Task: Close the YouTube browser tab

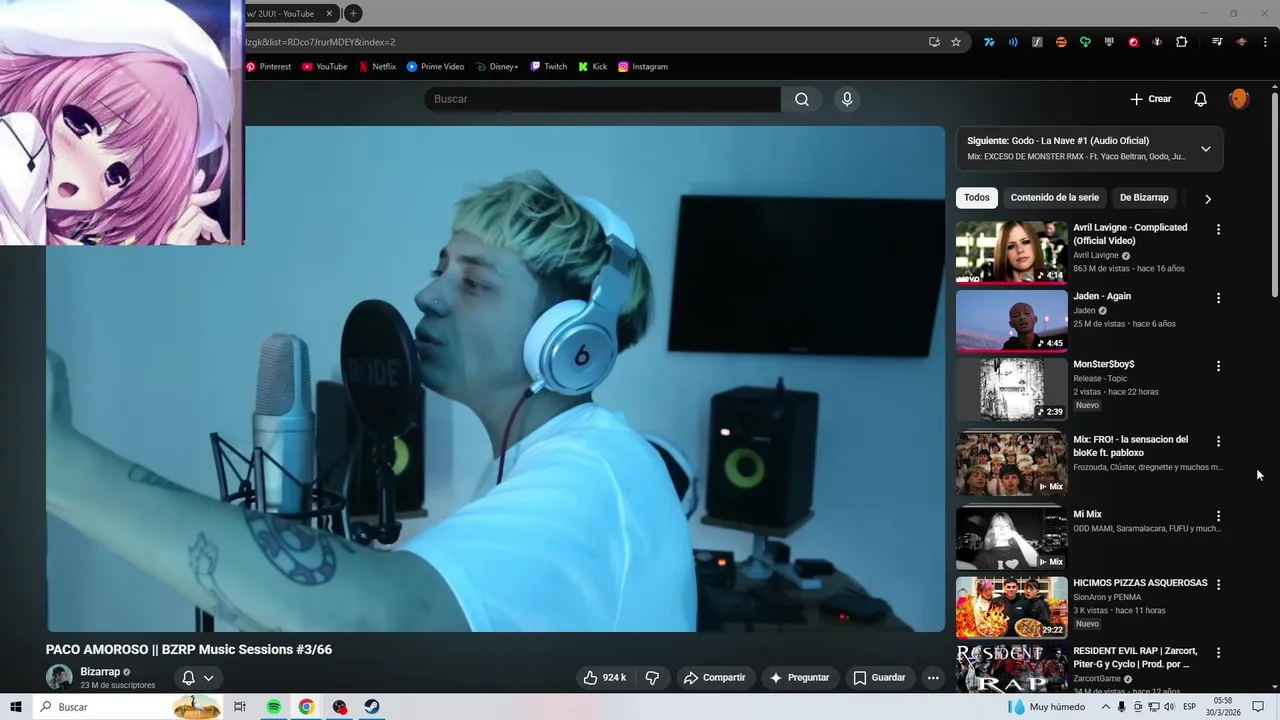Action: [329, 14]
